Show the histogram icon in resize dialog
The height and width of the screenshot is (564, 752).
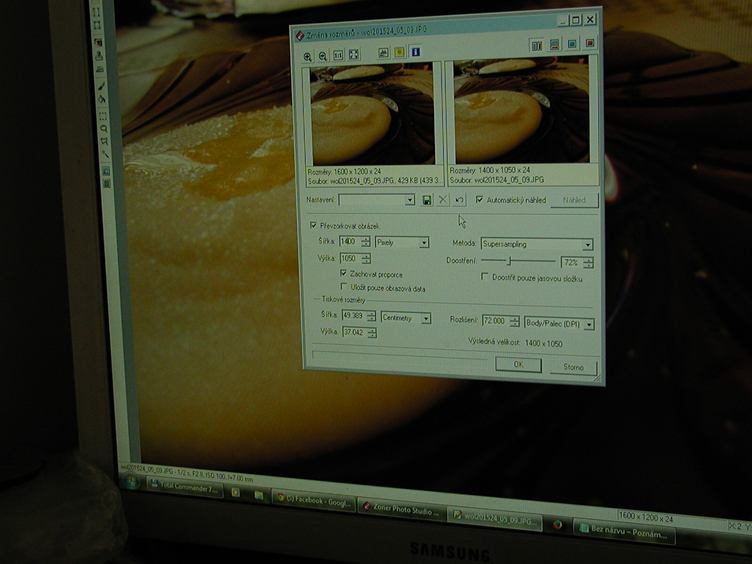[383, 53]
